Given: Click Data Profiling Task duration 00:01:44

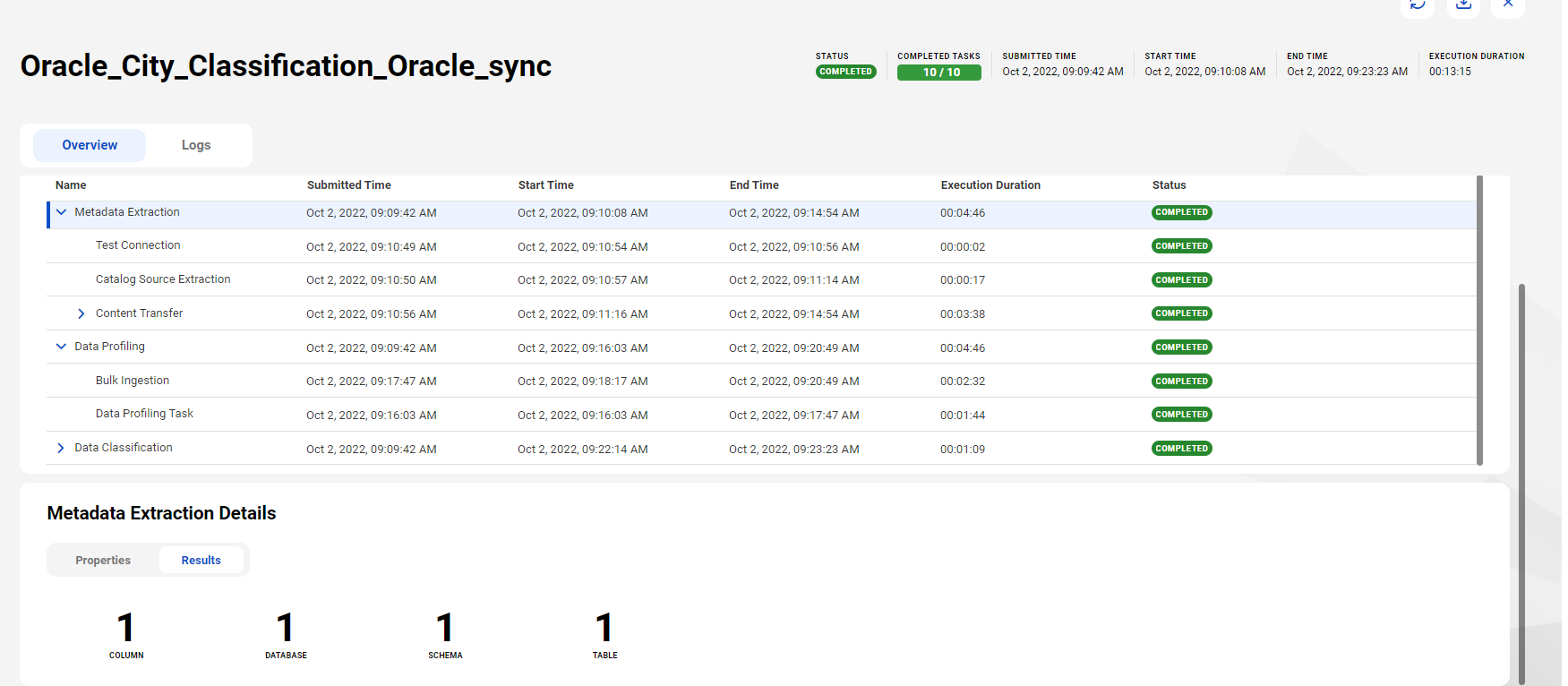Looking at the screenshot, I should (963, 416).
